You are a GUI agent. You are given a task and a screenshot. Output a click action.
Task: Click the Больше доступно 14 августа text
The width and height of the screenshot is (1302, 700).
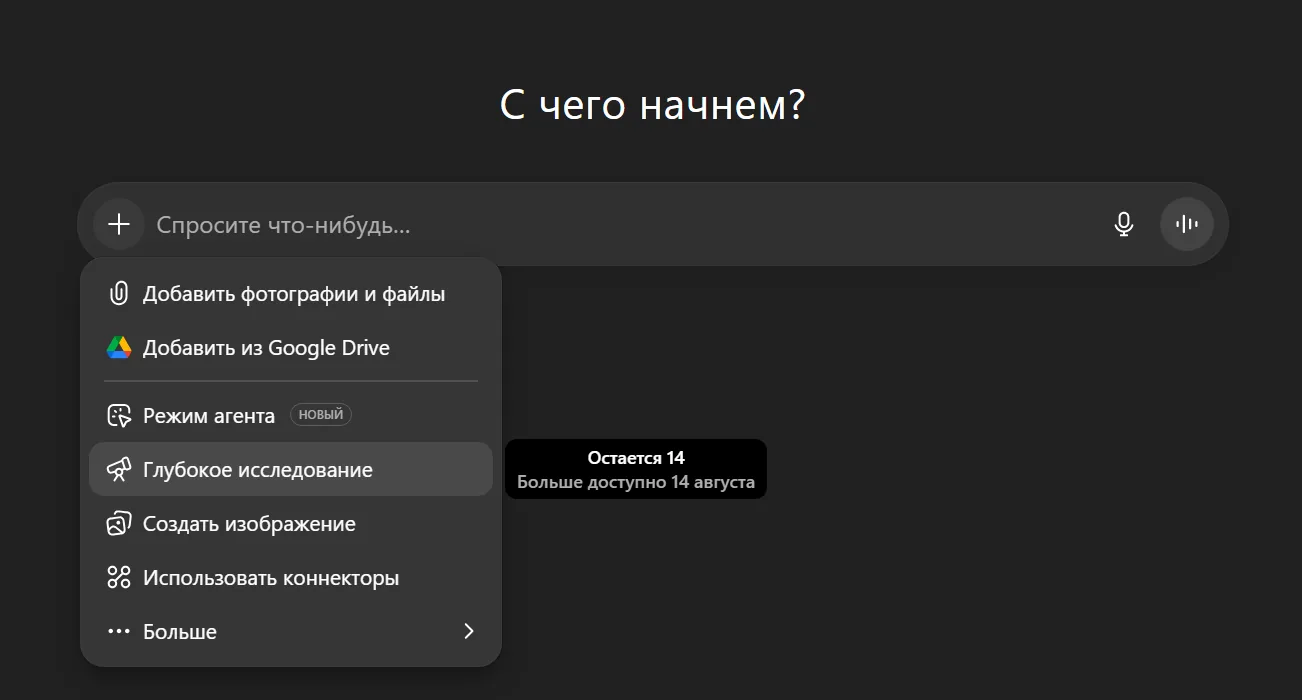point(636,482)
